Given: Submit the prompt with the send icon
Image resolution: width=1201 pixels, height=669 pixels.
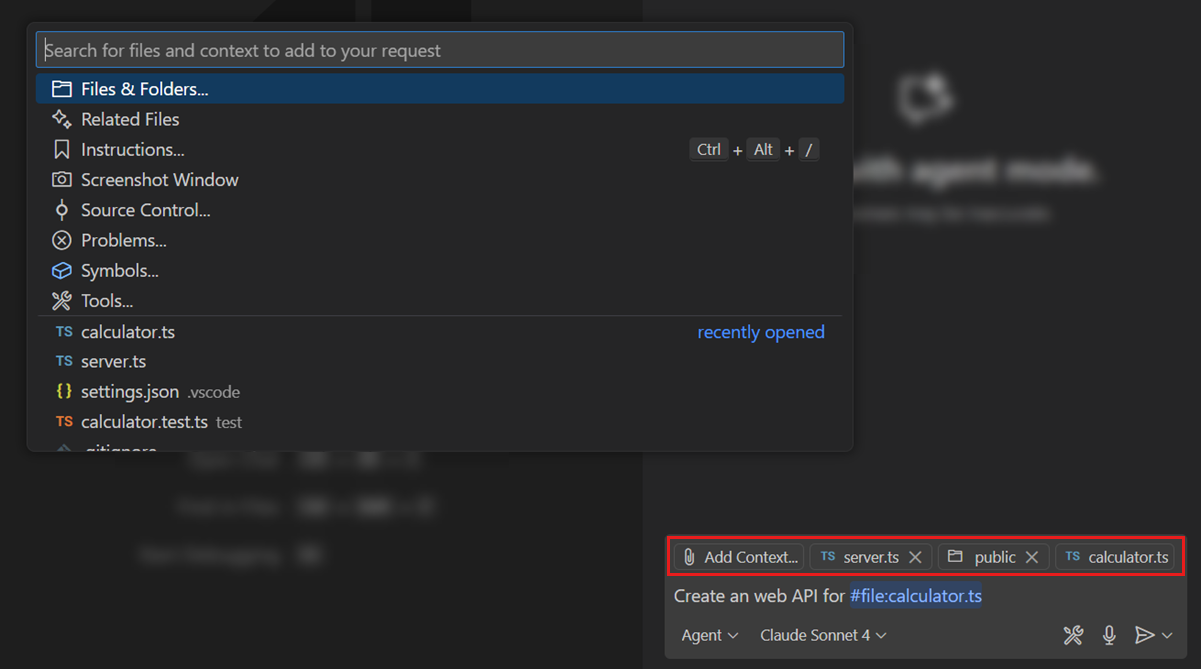Looking at the screenshot, I should pos(1144,635).
